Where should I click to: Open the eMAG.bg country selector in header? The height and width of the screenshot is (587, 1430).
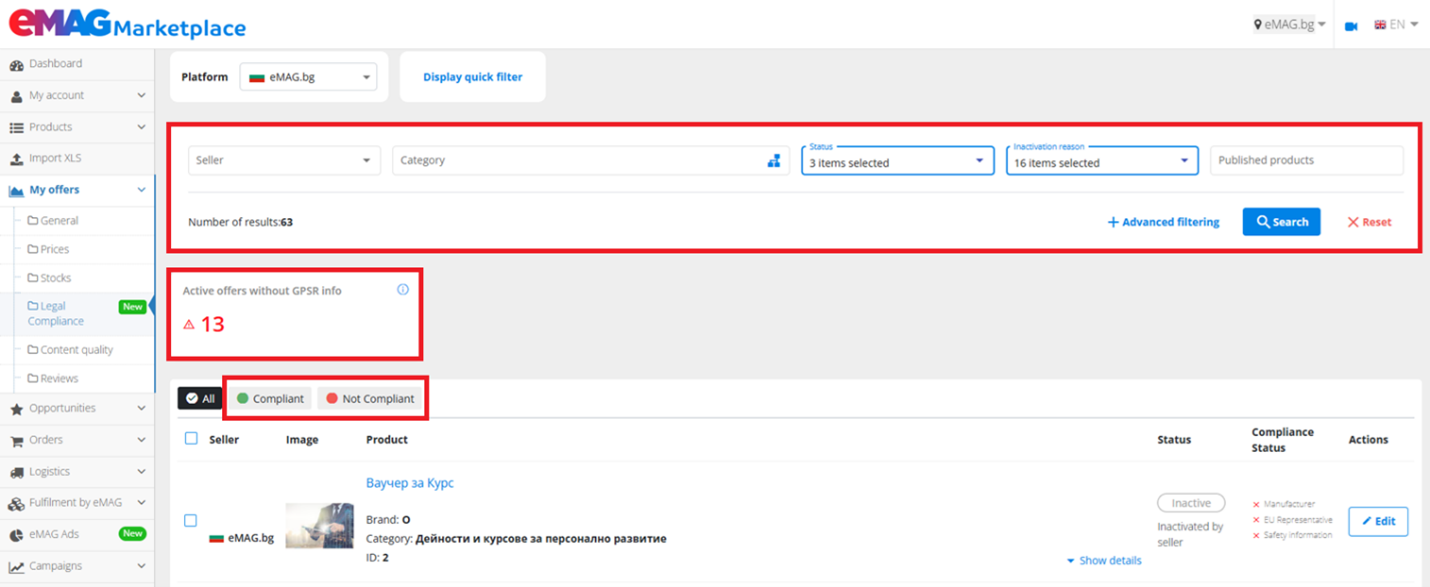(x=1290, y=25)
